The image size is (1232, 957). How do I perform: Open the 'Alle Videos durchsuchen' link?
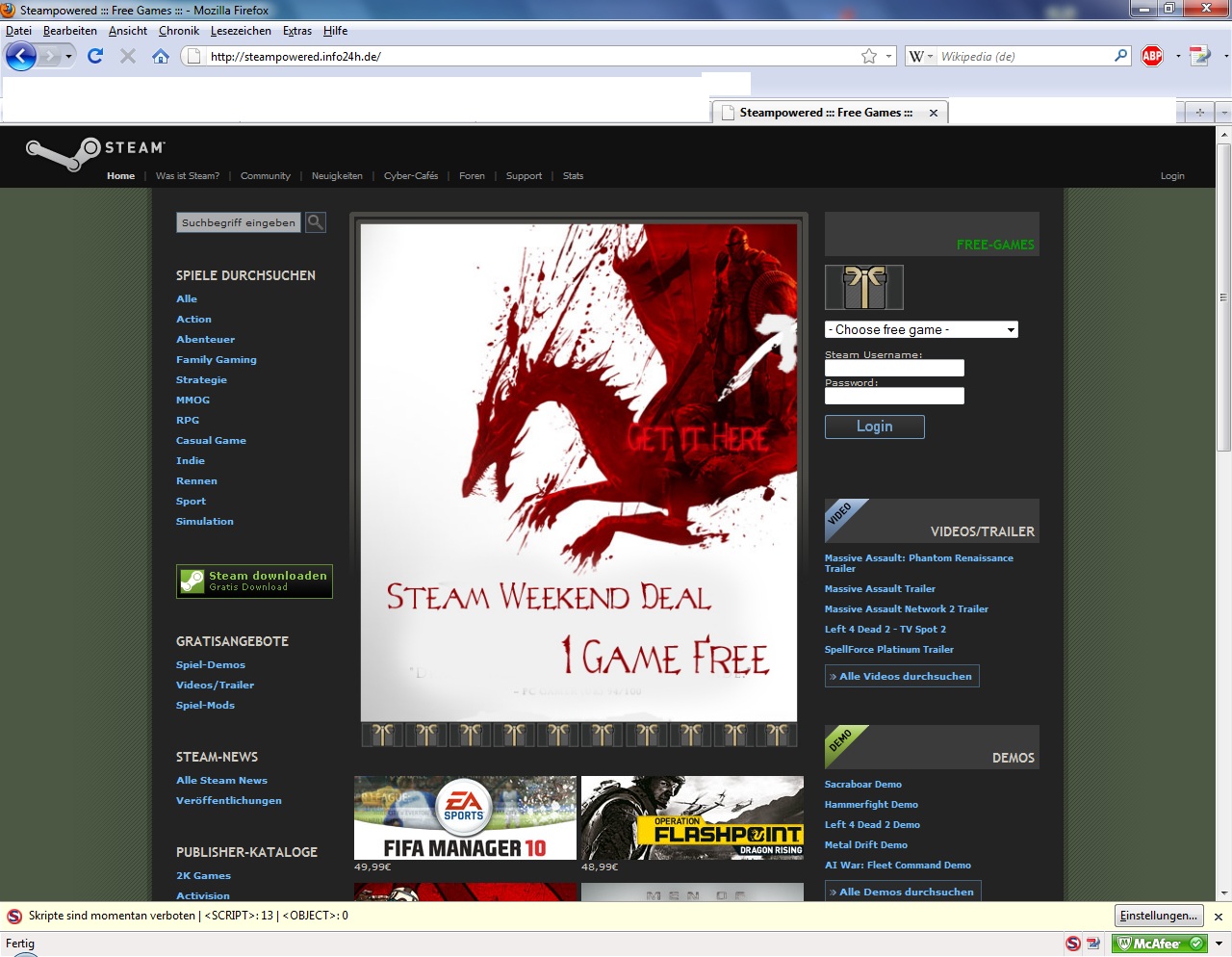tap(902, 676)
